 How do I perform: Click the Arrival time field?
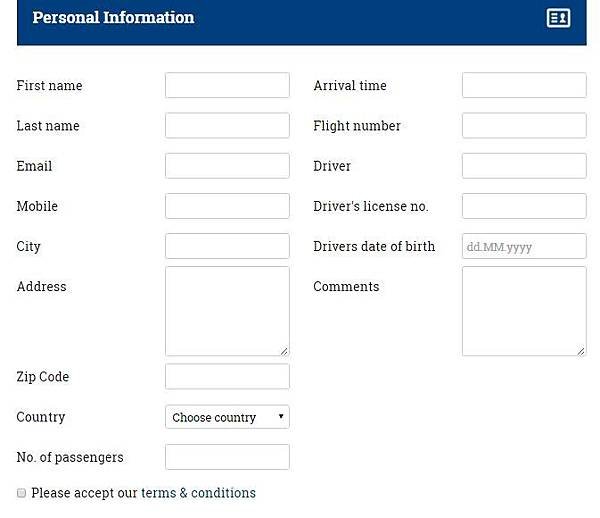pyautogui.click(x=524, y=85)
